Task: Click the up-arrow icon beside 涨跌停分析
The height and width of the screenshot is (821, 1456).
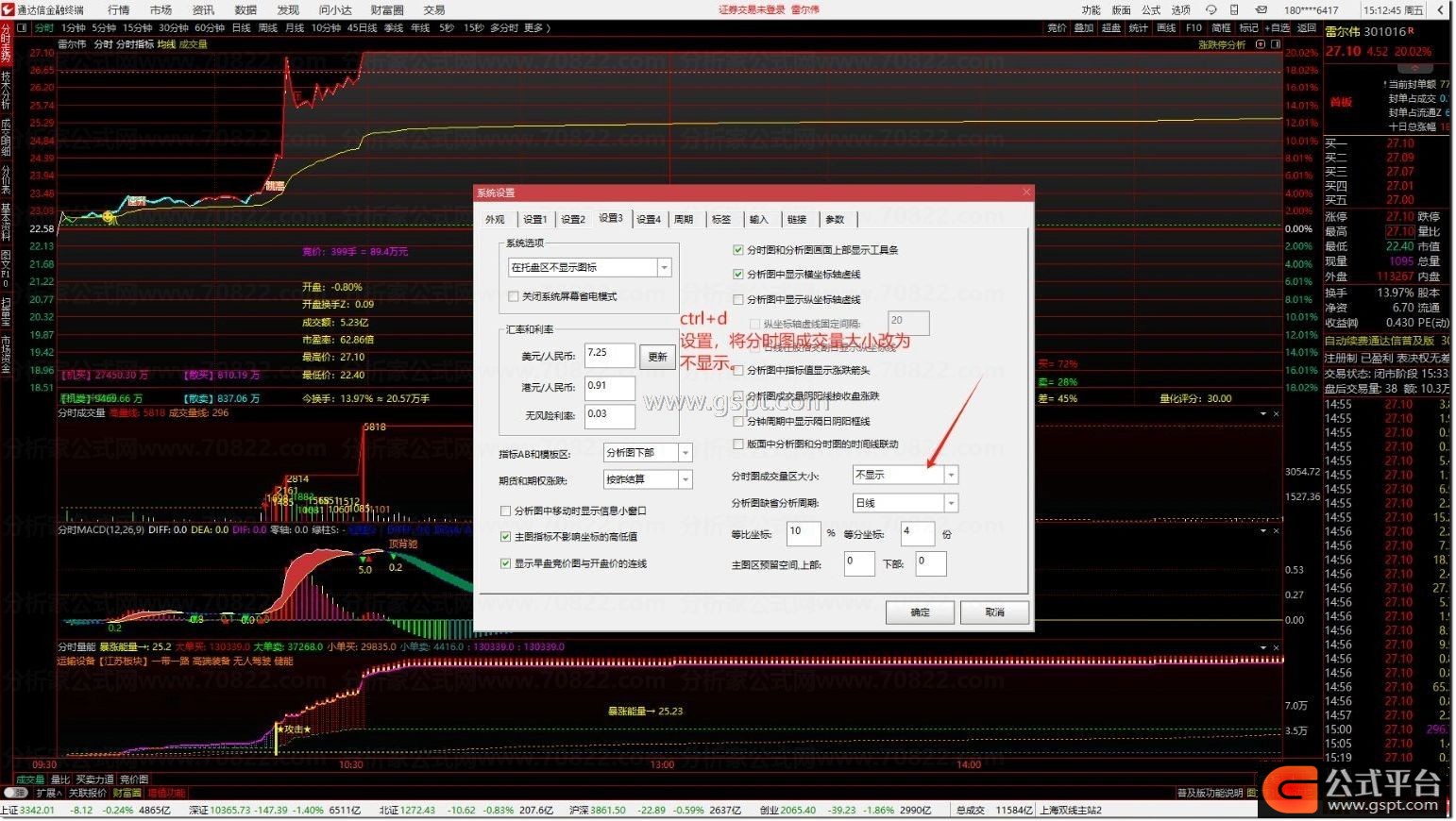Action: pos(1261,44)
